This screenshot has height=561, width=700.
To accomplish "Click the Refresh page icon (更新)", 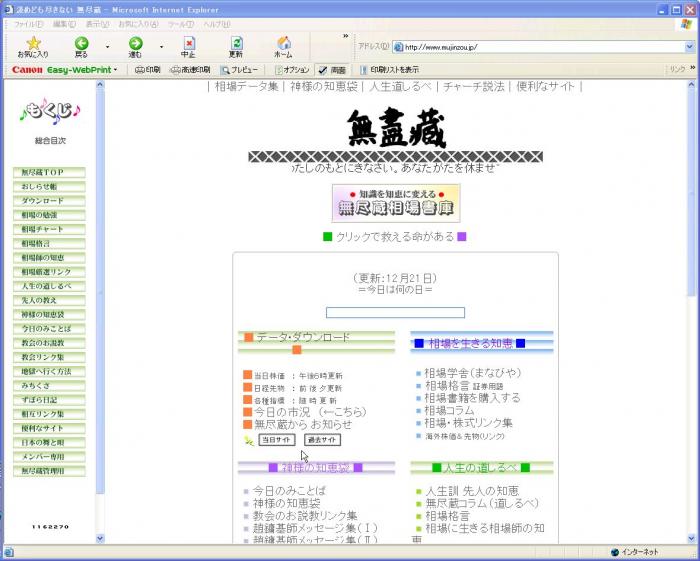I will click(x=236, y=45).
